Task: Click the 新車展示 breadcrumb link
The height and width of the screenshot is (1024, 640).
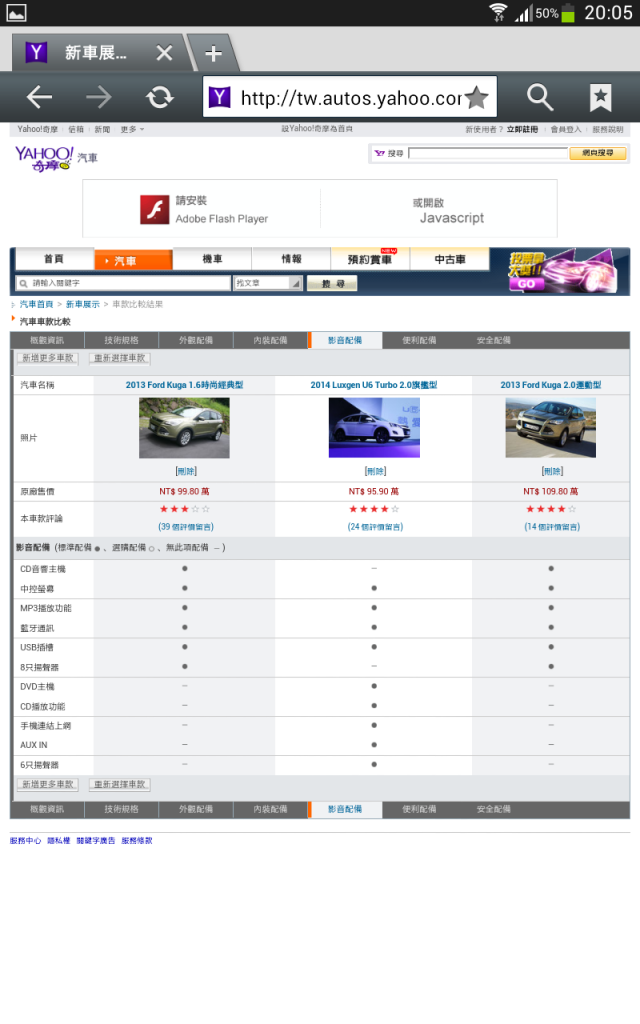Action: (83, 304)
